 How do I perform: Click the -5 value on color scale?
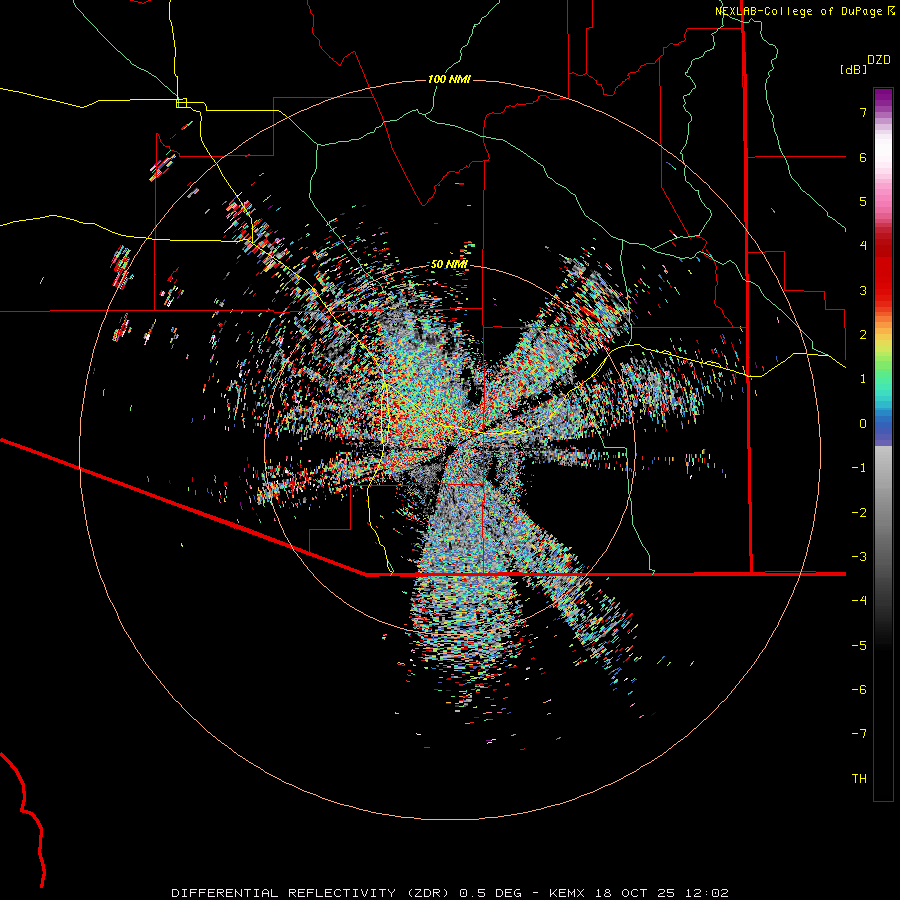pos(859,646)
